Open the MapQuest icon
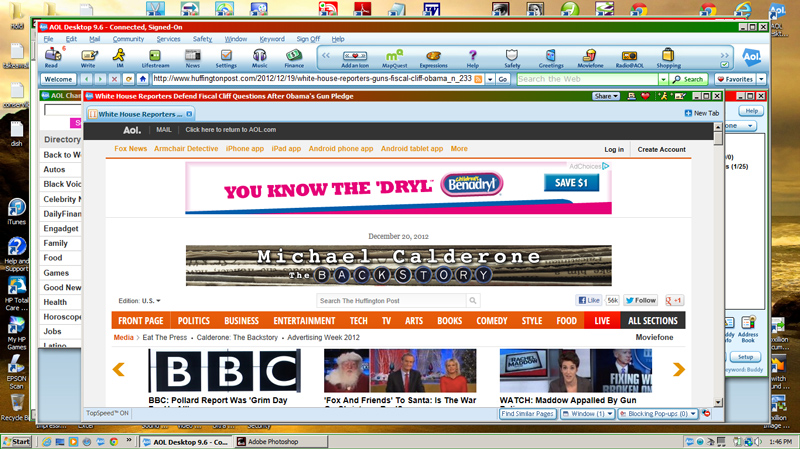 pyautogui.click(x=394, y=58)
